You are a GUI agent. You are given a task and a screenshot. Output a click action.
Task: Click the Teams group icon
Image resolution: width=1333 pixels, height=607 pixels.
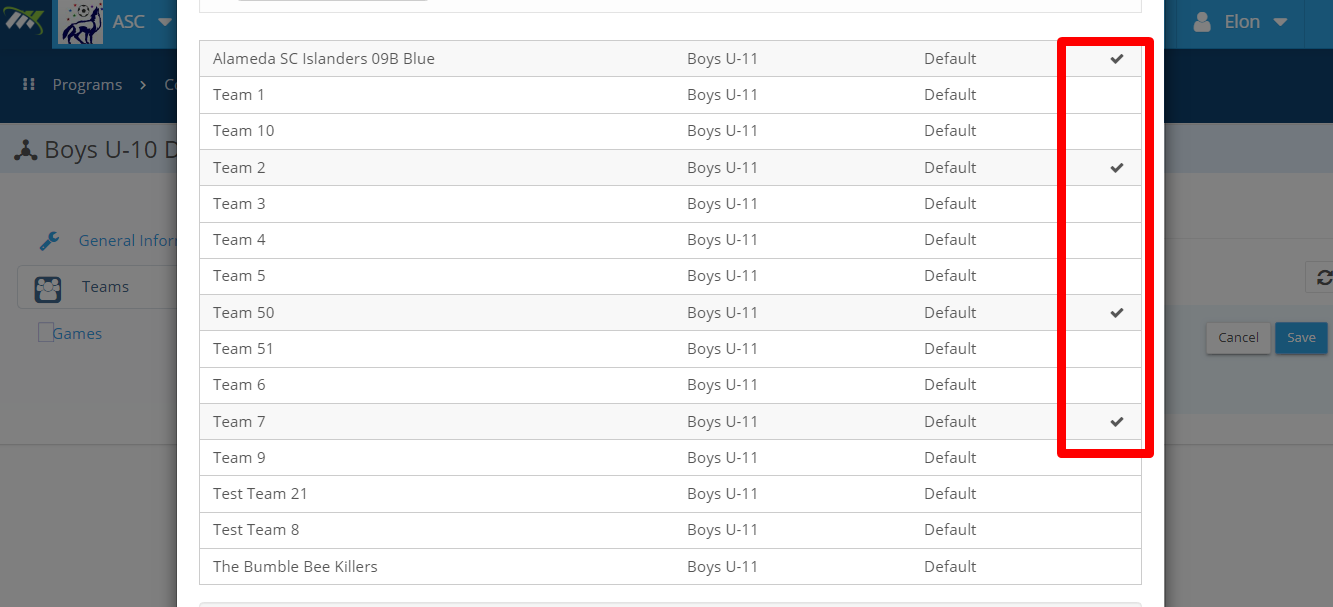tap(48, 288)
